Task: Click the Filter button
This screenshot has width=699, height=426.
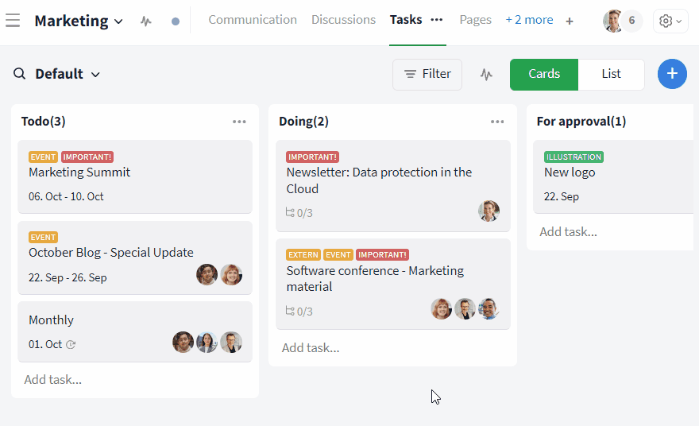Action: pos(427,74)
